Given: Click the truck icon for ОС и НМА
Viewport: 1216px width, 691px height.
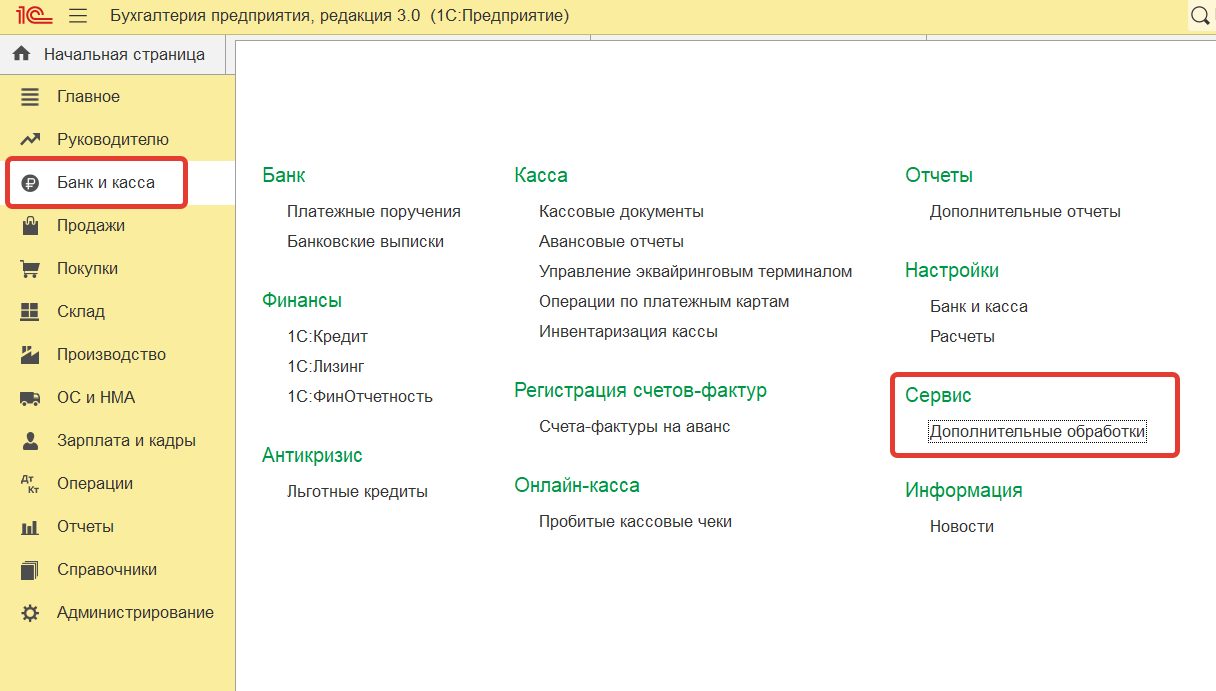Looking at the screenshot, I should pyautogui.click(x=30, y=398).
